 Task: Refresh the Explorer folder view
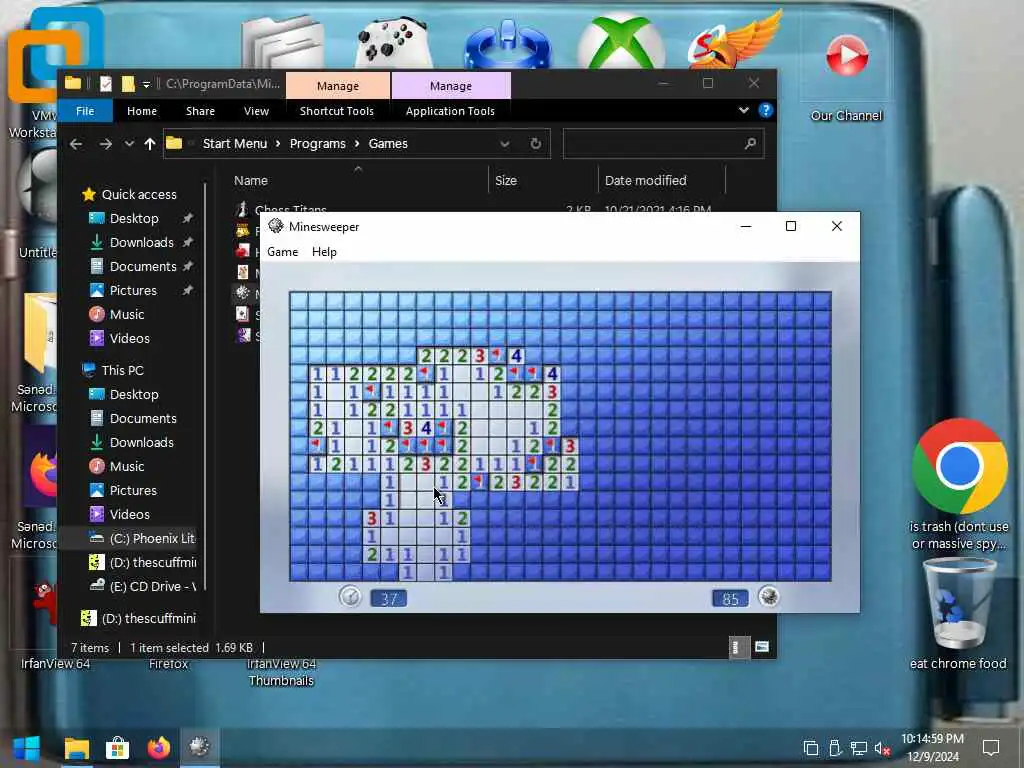click(536, 144)
